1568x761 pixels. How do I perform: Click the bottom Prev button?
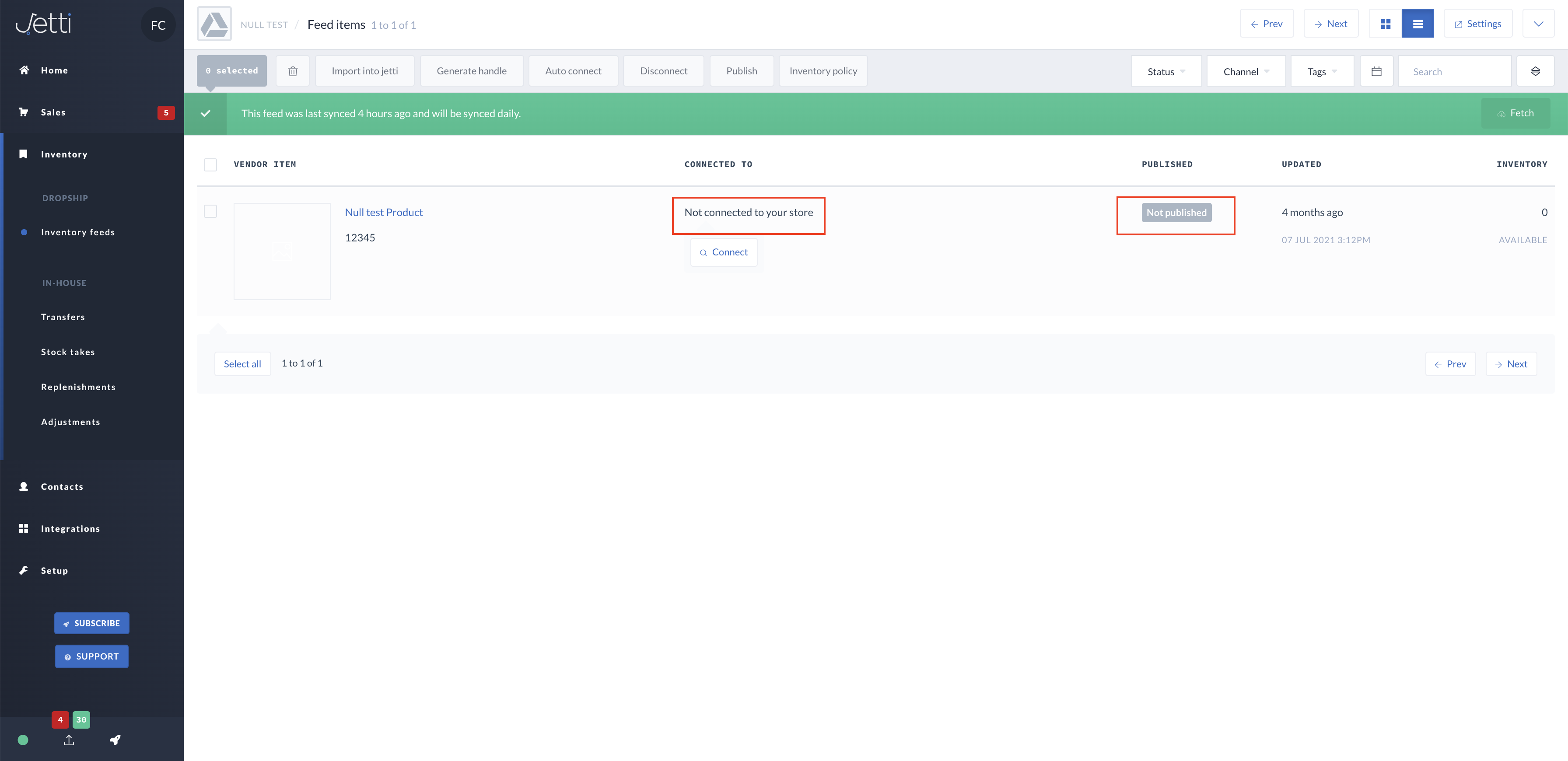click(1450, 364)
